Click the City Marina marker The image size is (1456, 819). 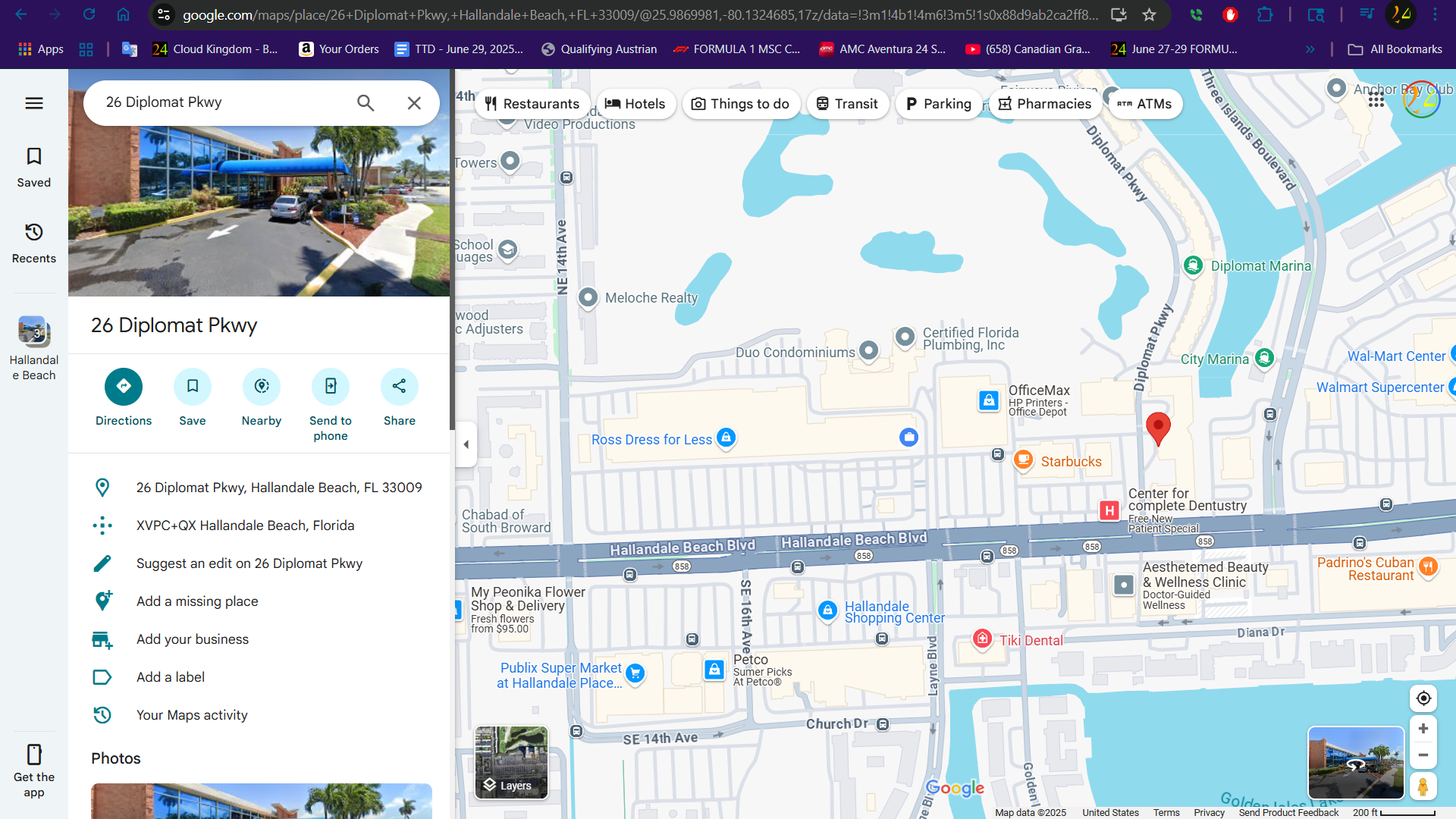(1264, 358)
